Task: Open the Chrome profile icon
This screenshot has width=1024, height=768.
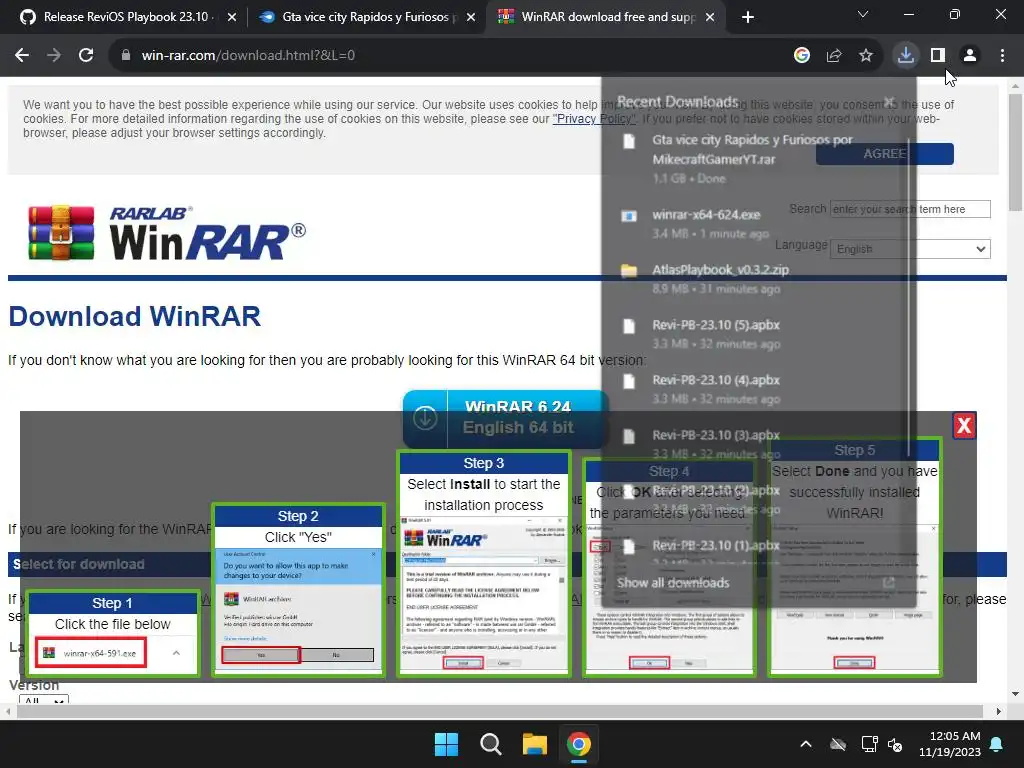Action: (970, 56)
